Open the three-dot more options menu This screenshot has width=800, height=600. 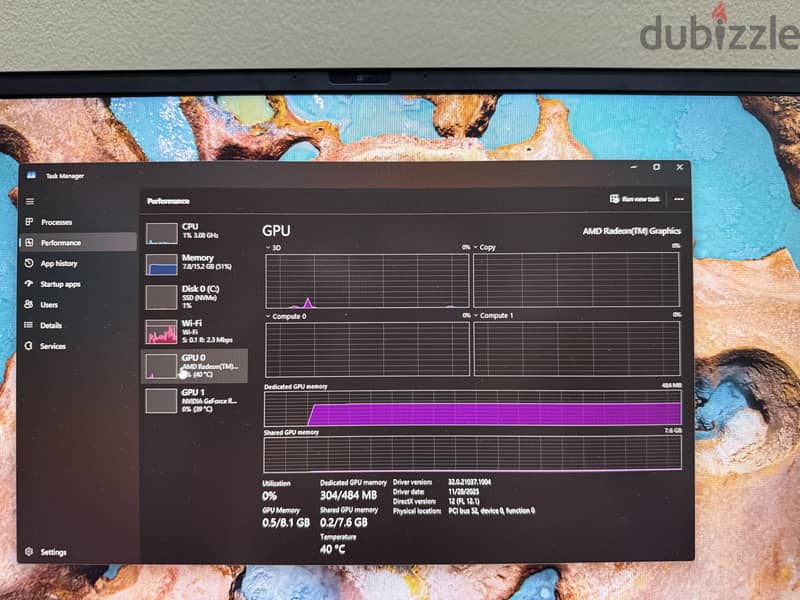click(x=679, y=199)
